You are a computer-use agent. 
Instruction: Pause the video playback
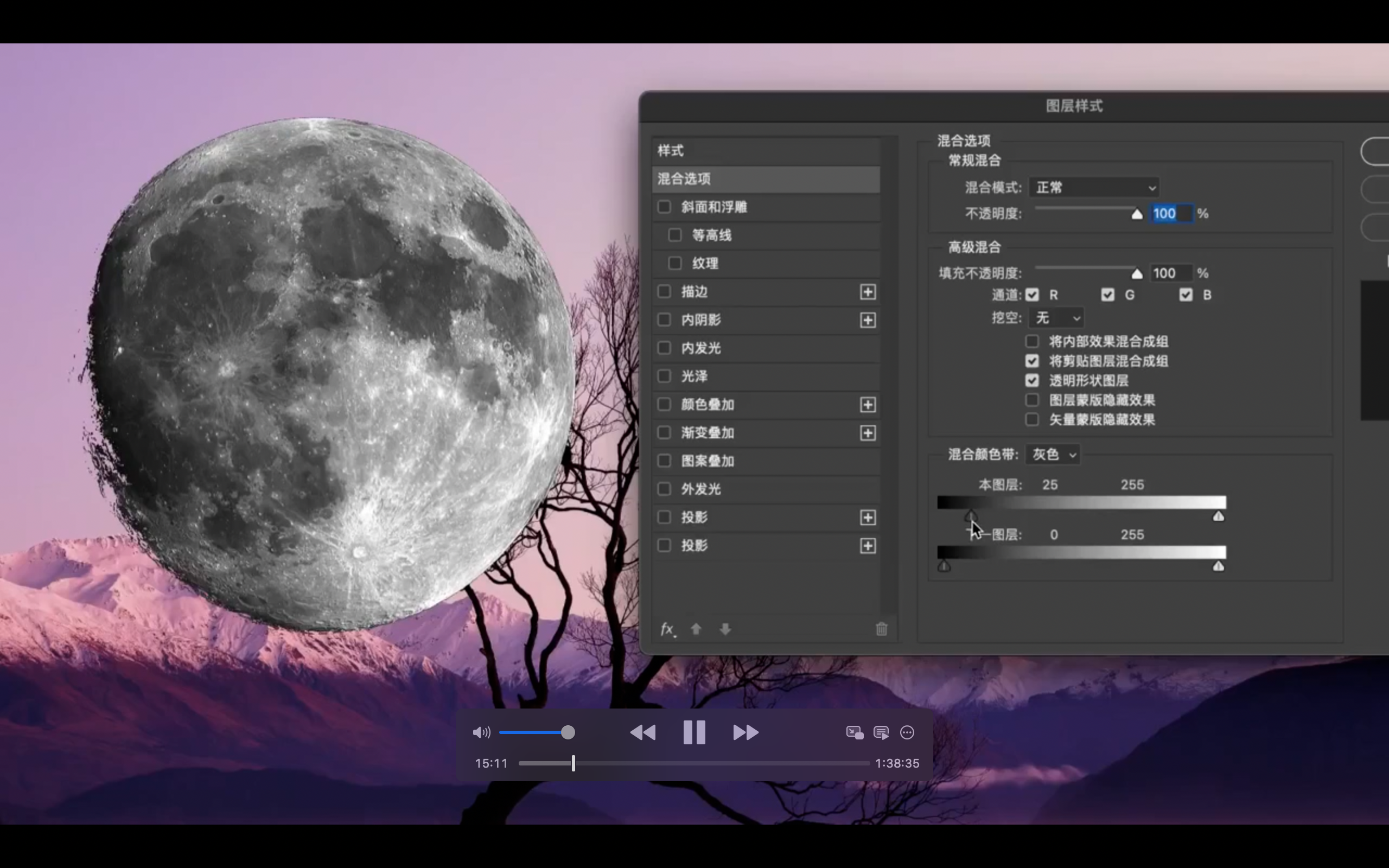[694, 732]
